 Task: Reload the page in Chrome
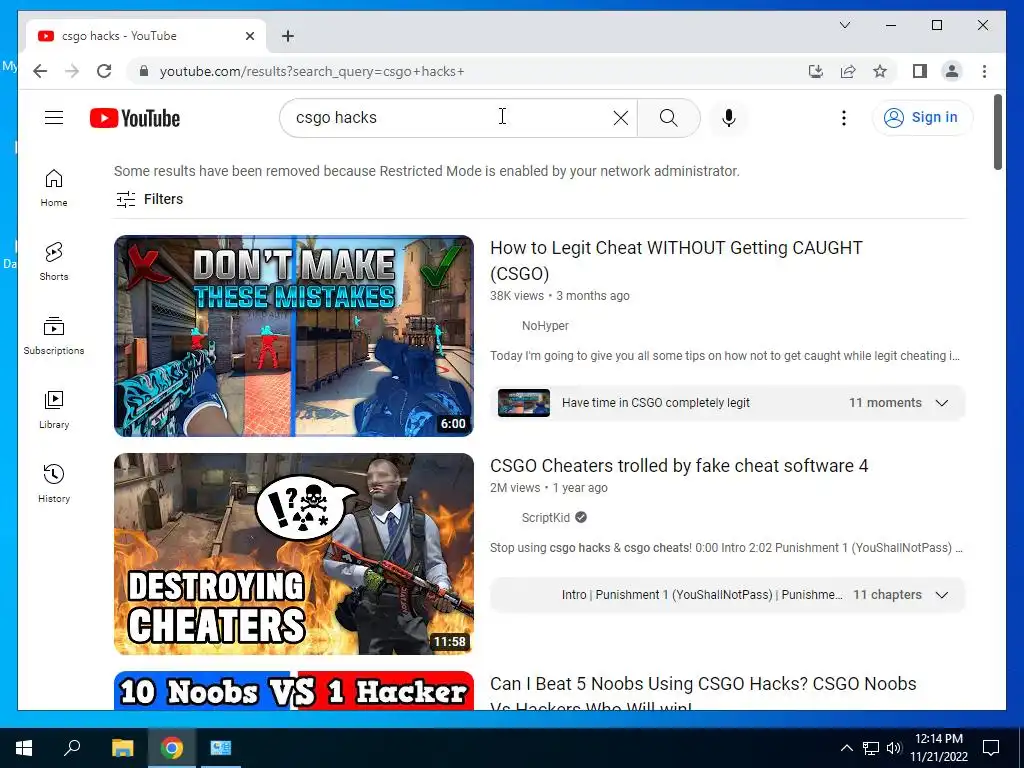point(104,71)
